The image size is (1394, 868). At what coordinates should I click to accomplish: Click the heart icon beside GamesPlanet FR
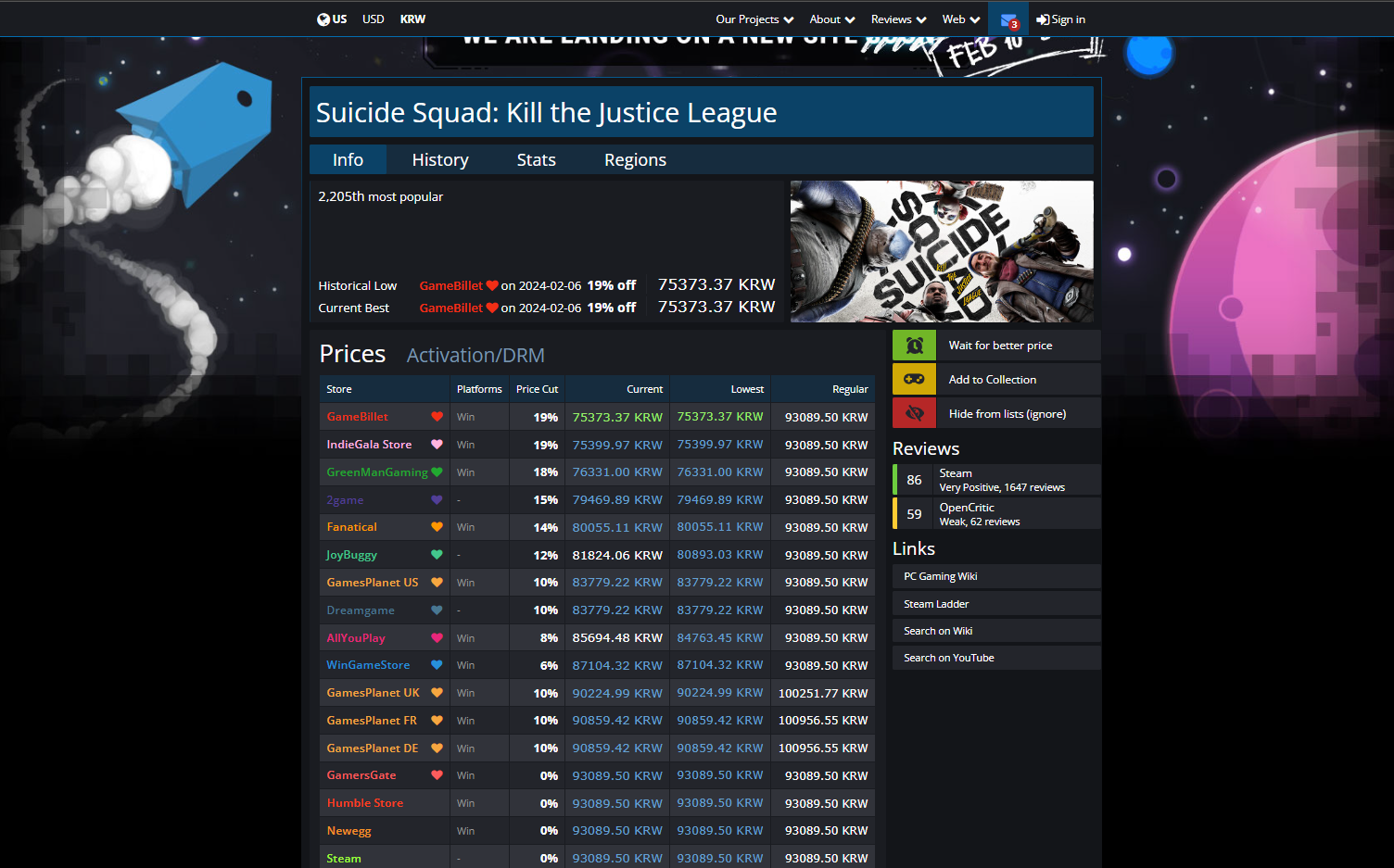(x=437, y=721)
